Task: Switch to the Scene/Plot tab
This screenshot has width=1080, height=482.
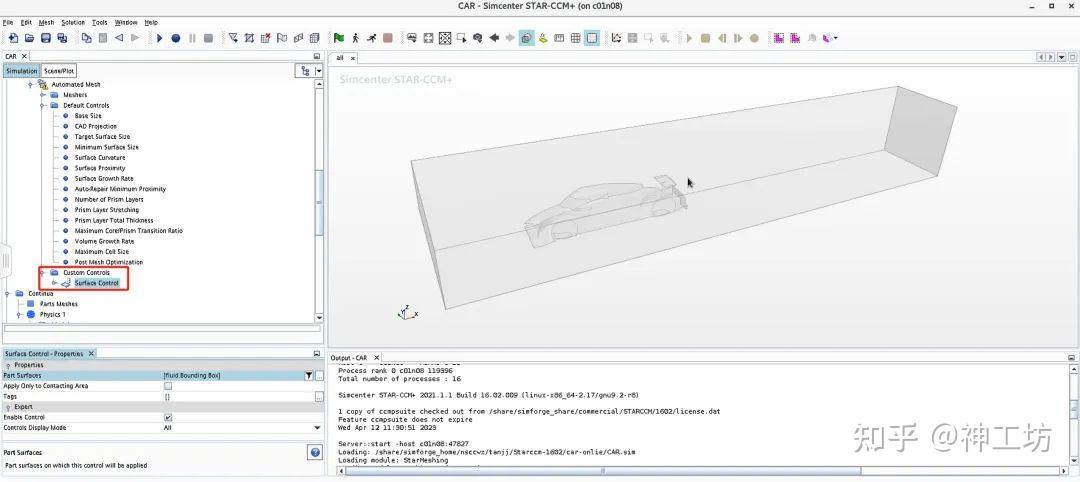Action: point(59,71)
